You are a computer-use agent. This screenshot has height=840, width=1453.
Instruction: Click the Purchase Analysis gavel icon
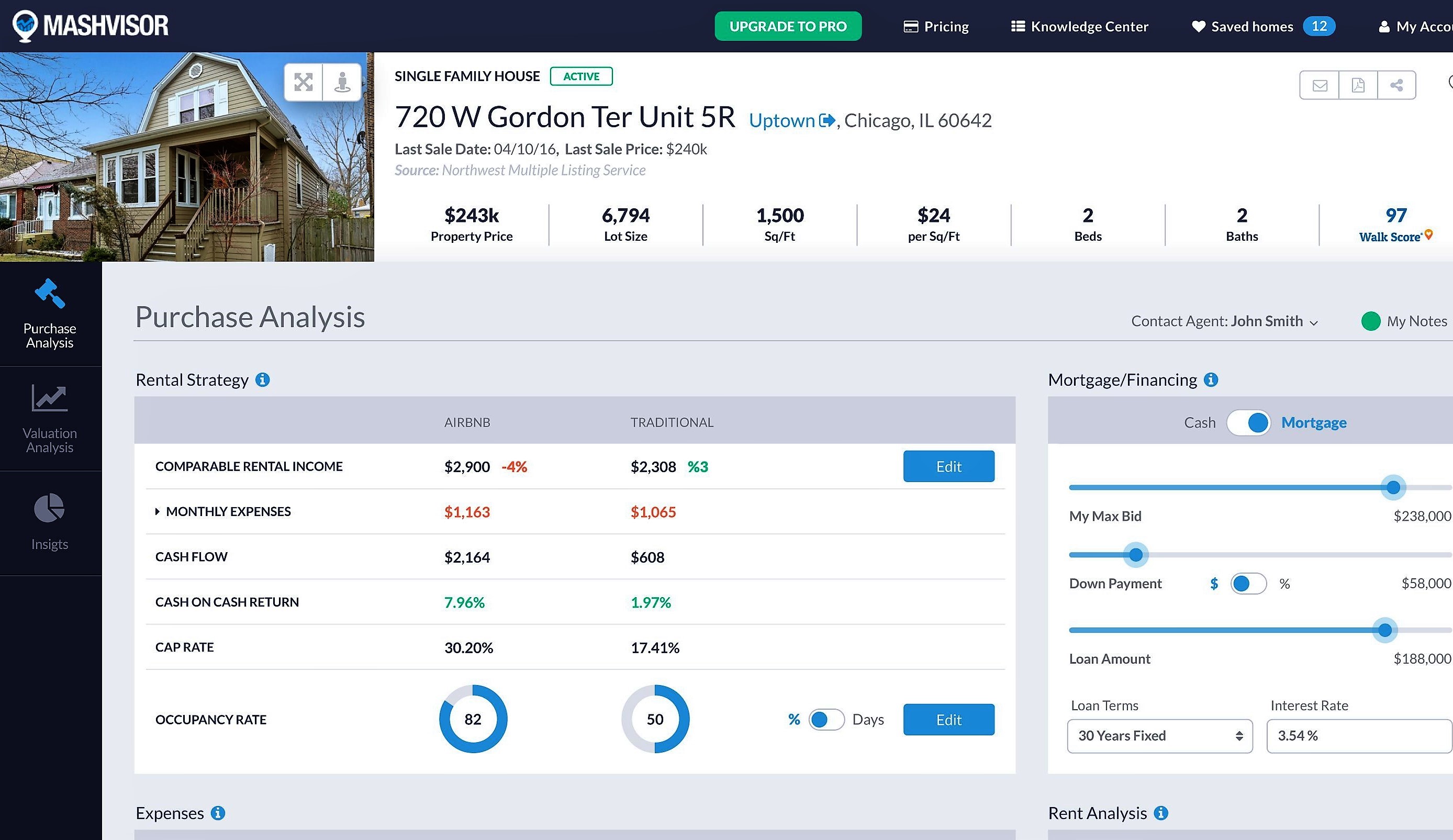[50, 294]
